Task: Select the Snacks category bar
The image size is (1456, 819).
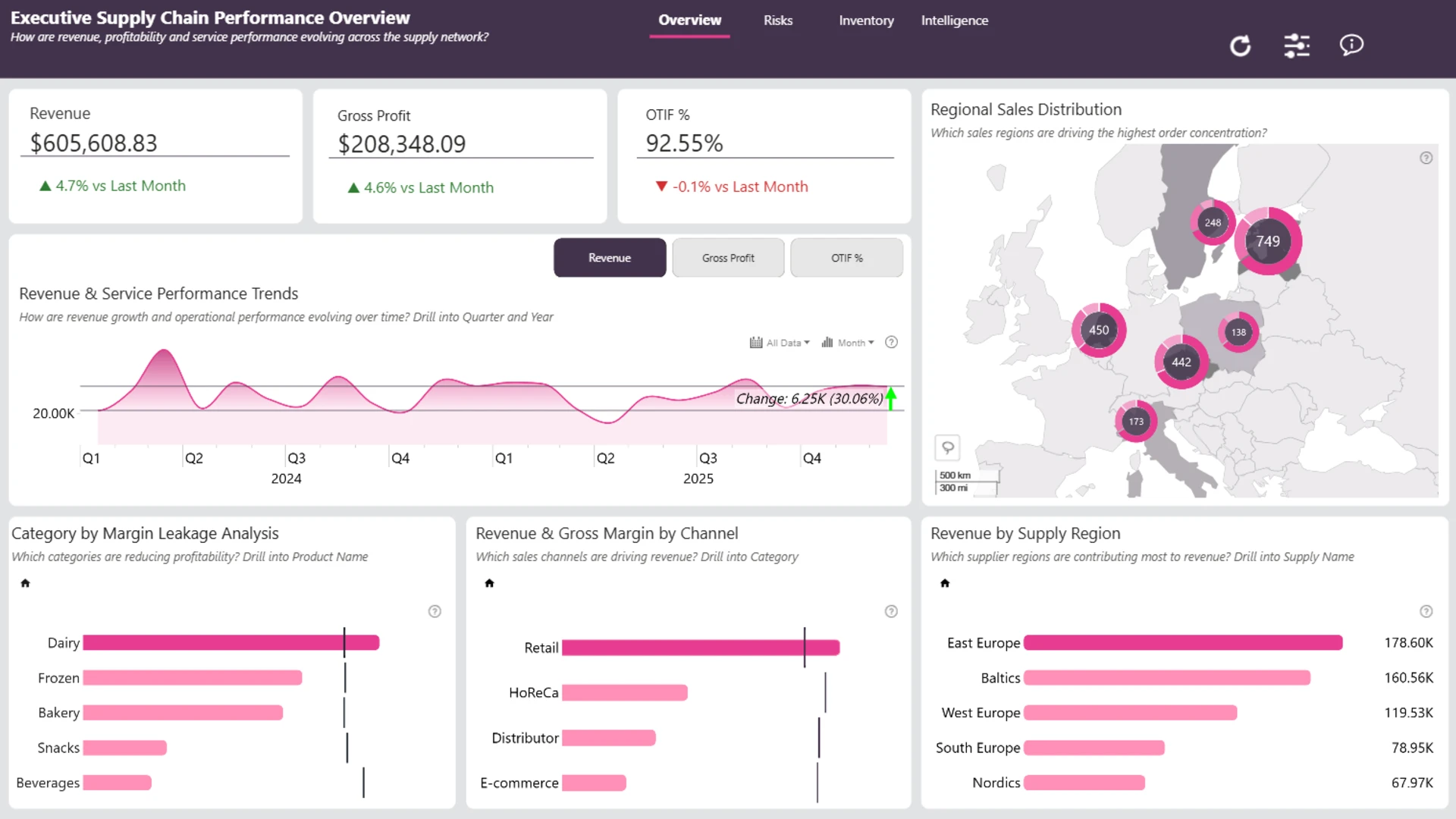Action: 125,748
